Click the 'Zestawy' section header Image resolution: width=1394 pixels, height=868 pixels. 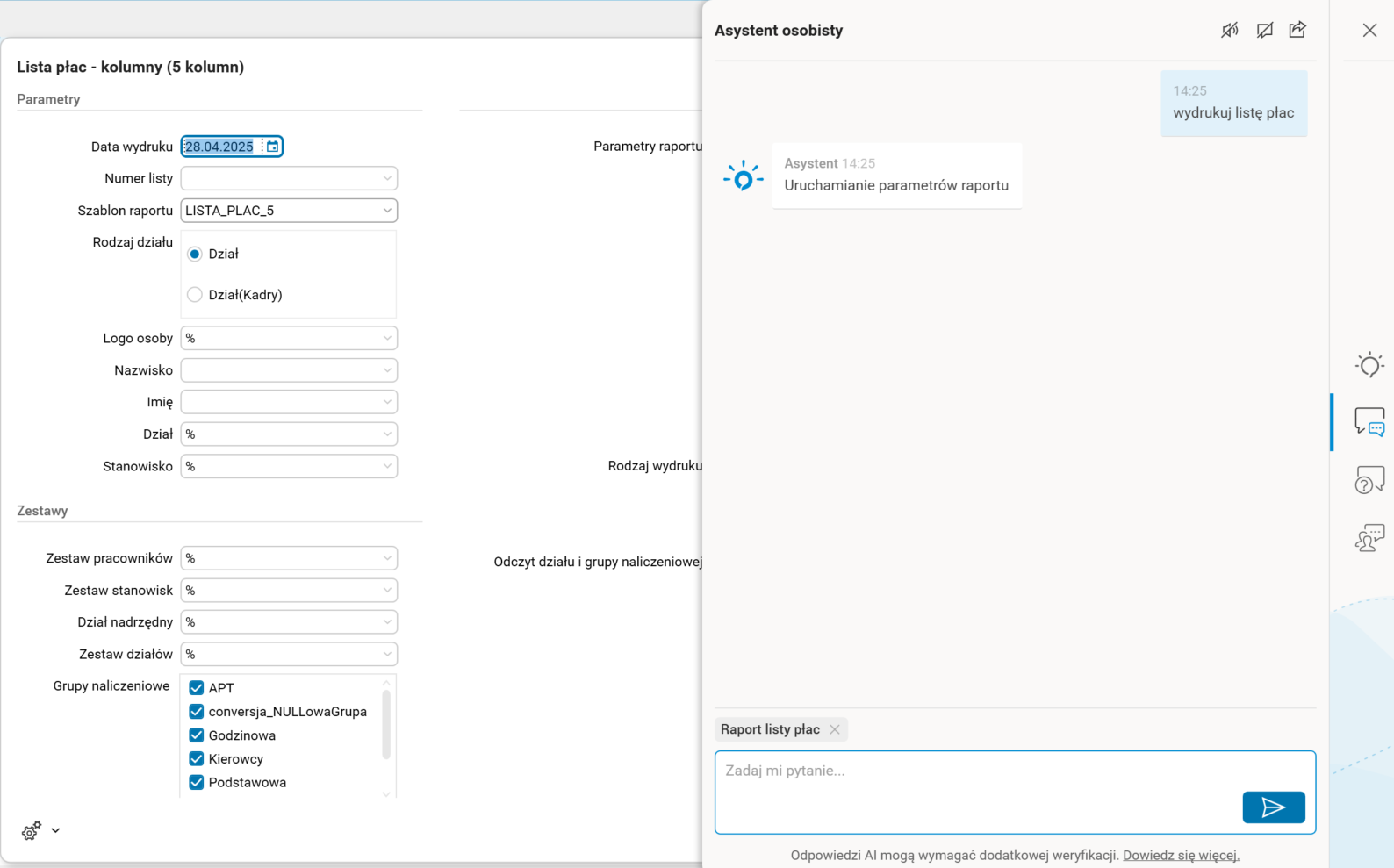pyautogui.click(x=42, y=511)
